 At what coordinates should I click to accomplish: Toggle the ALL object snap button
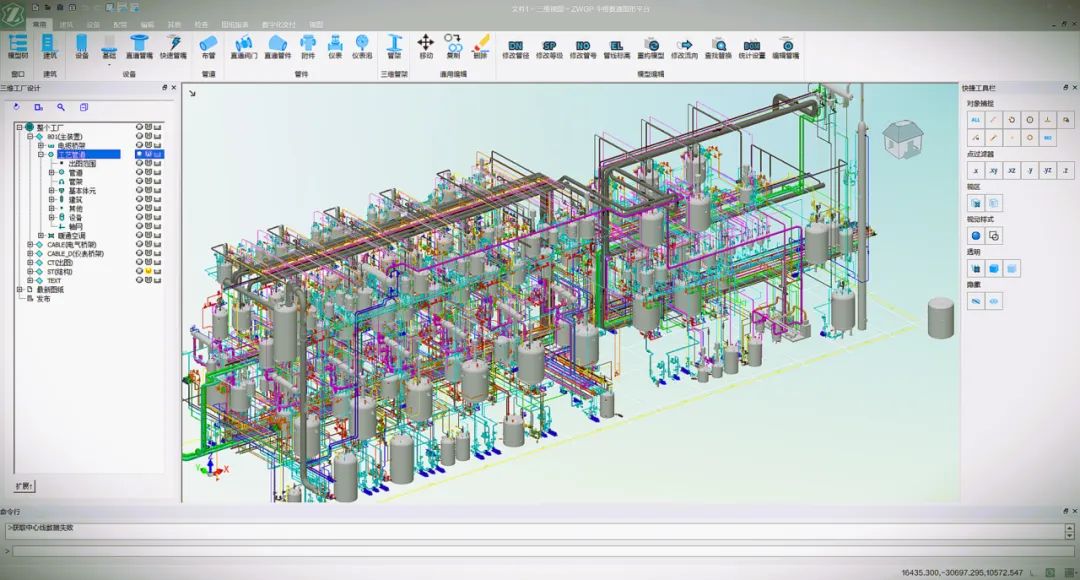click(976, 119)
